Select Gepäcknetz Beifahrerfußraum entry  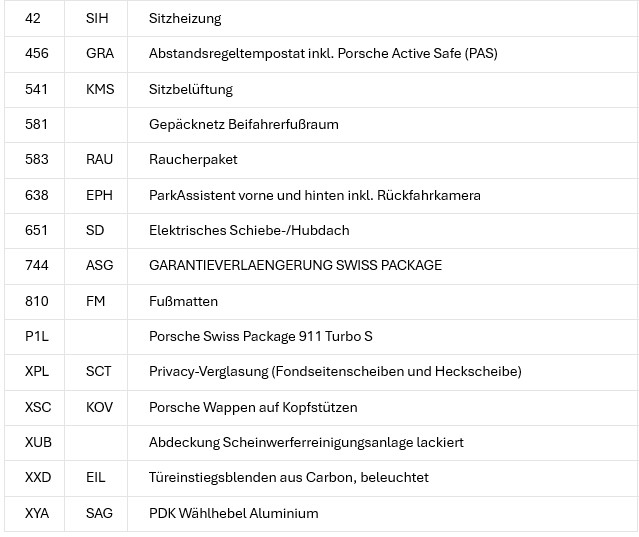tap(244, 124)
